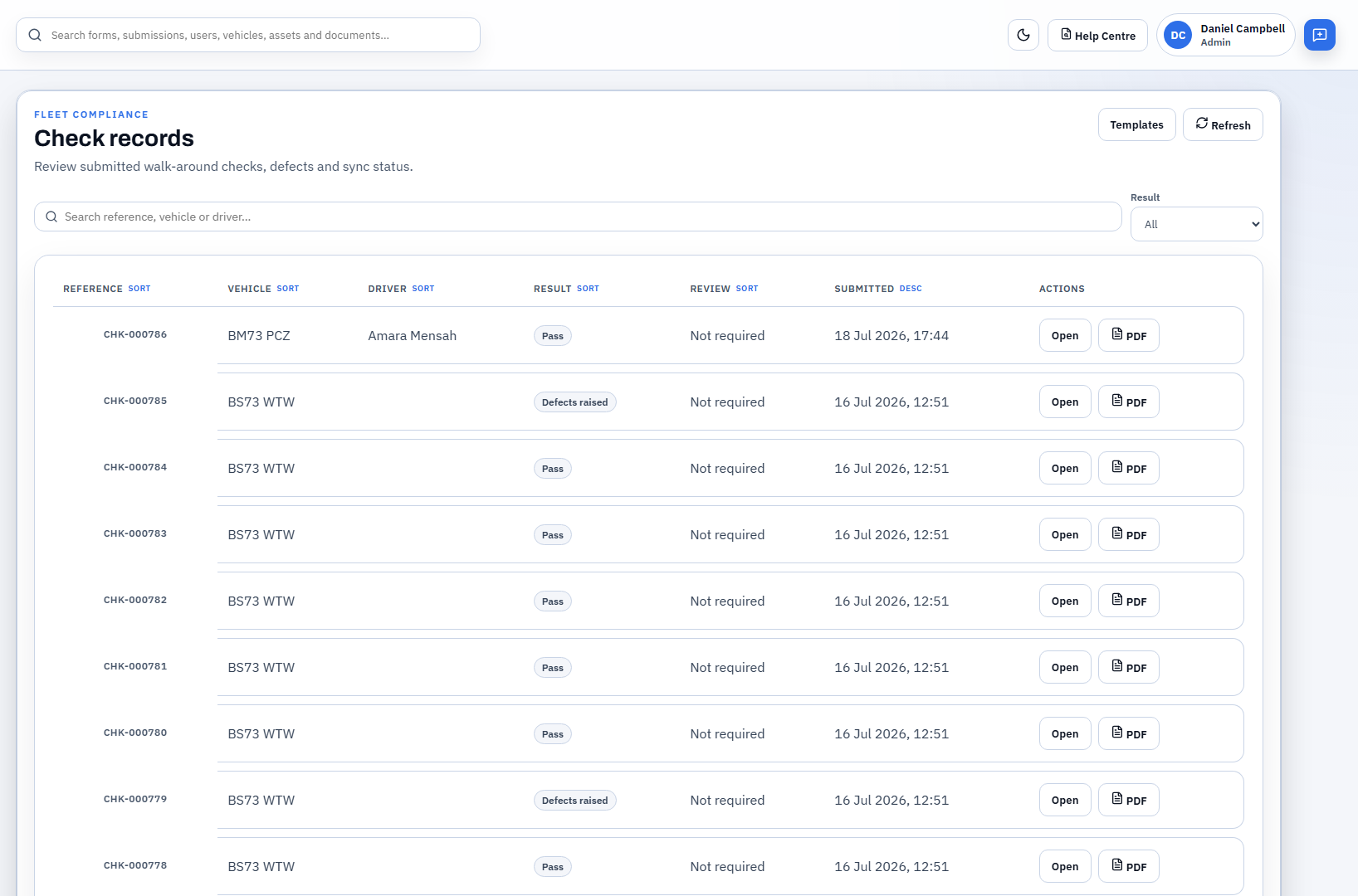1358x896 pixels.
Task: Download PDF for CHK-000785
Action: [x=1128, y=402]
